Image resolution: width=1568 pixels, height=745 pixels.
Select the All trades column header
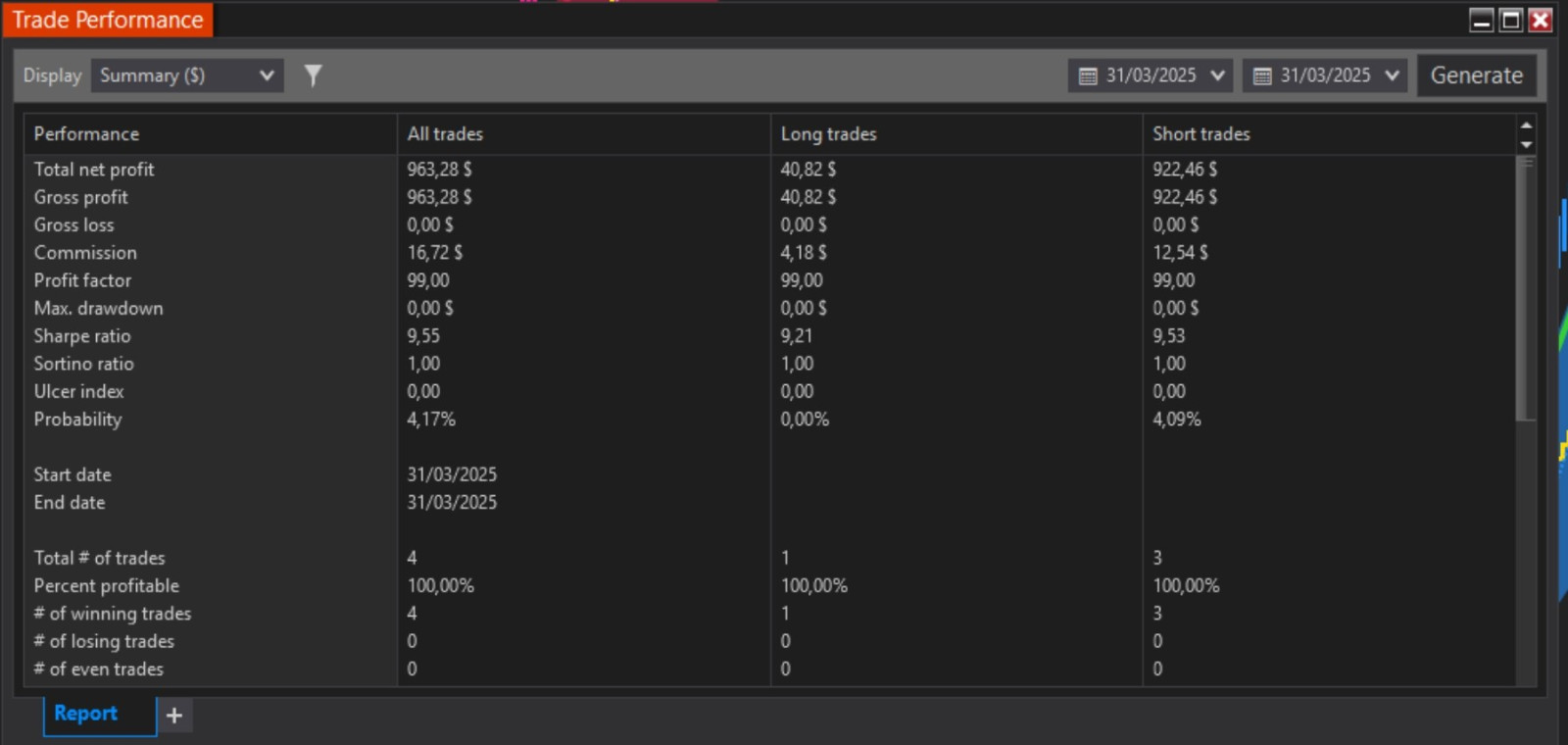coord(584,134)
